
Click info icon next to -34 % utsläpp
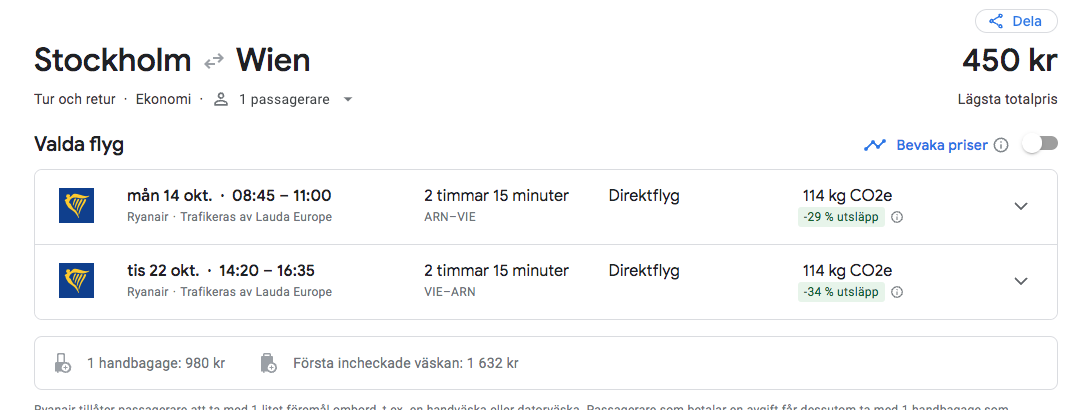(897, 292)
